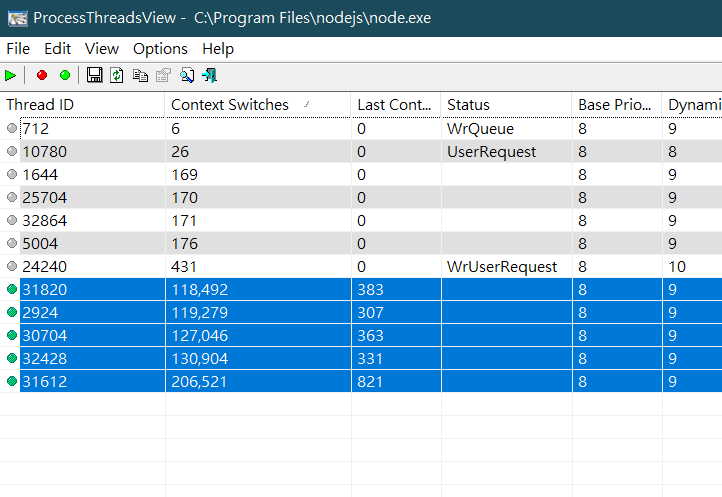
Task: Open the View menu
Action: click(x=102, y=49)
